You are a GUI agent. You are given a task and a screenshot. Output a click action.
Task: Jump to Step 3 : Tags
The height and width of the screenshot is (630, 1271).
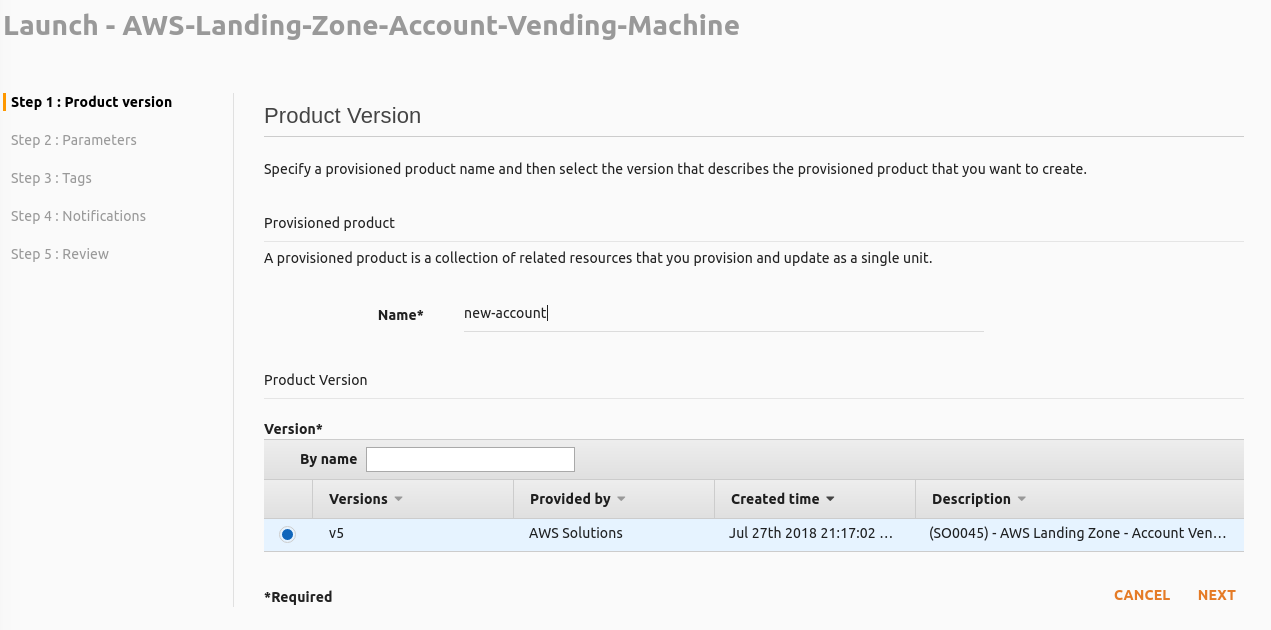pyautogui.click(x=51, y=178)
